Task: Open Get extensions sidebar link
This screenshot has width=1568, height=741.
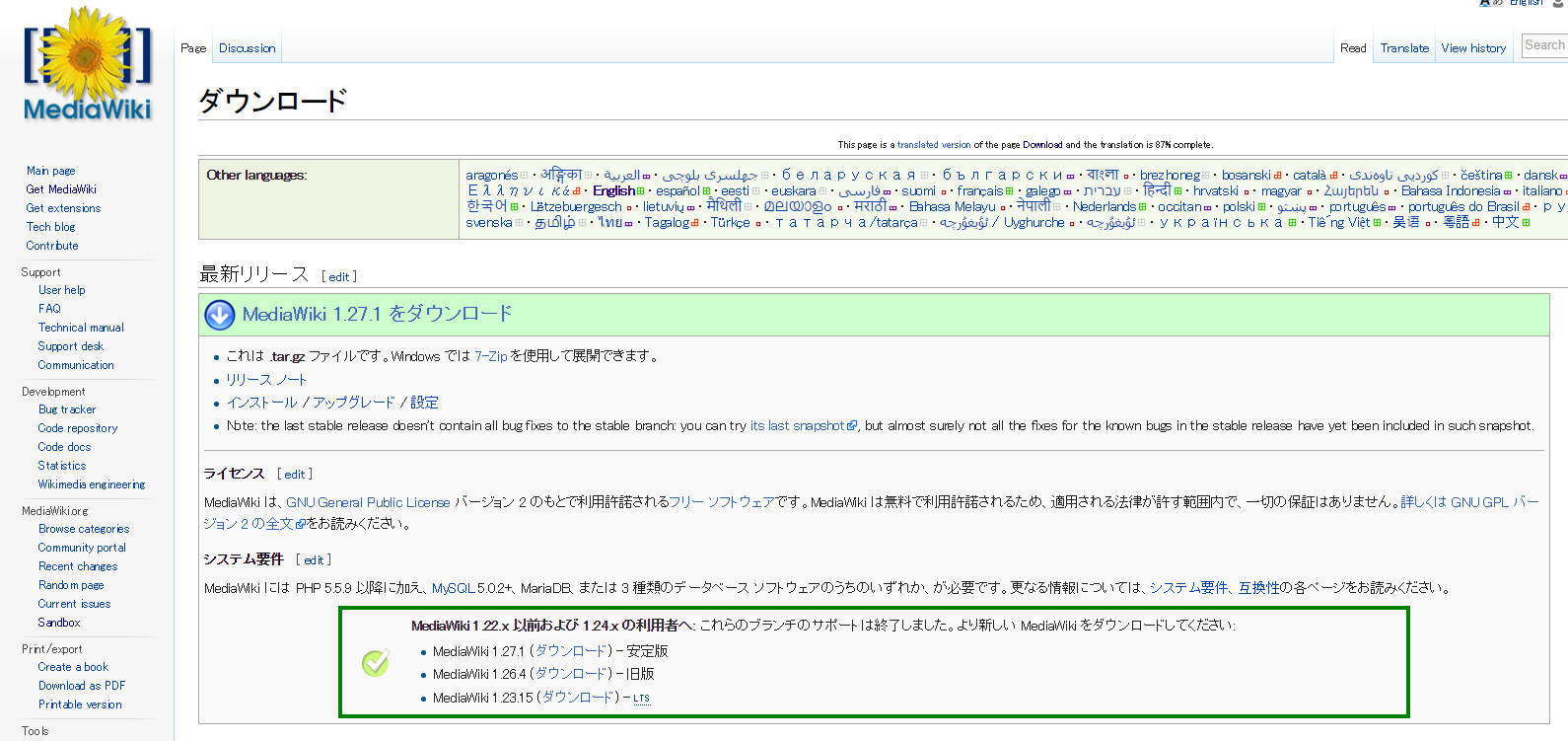Action: pyautogui.click(x=63, y=208)
